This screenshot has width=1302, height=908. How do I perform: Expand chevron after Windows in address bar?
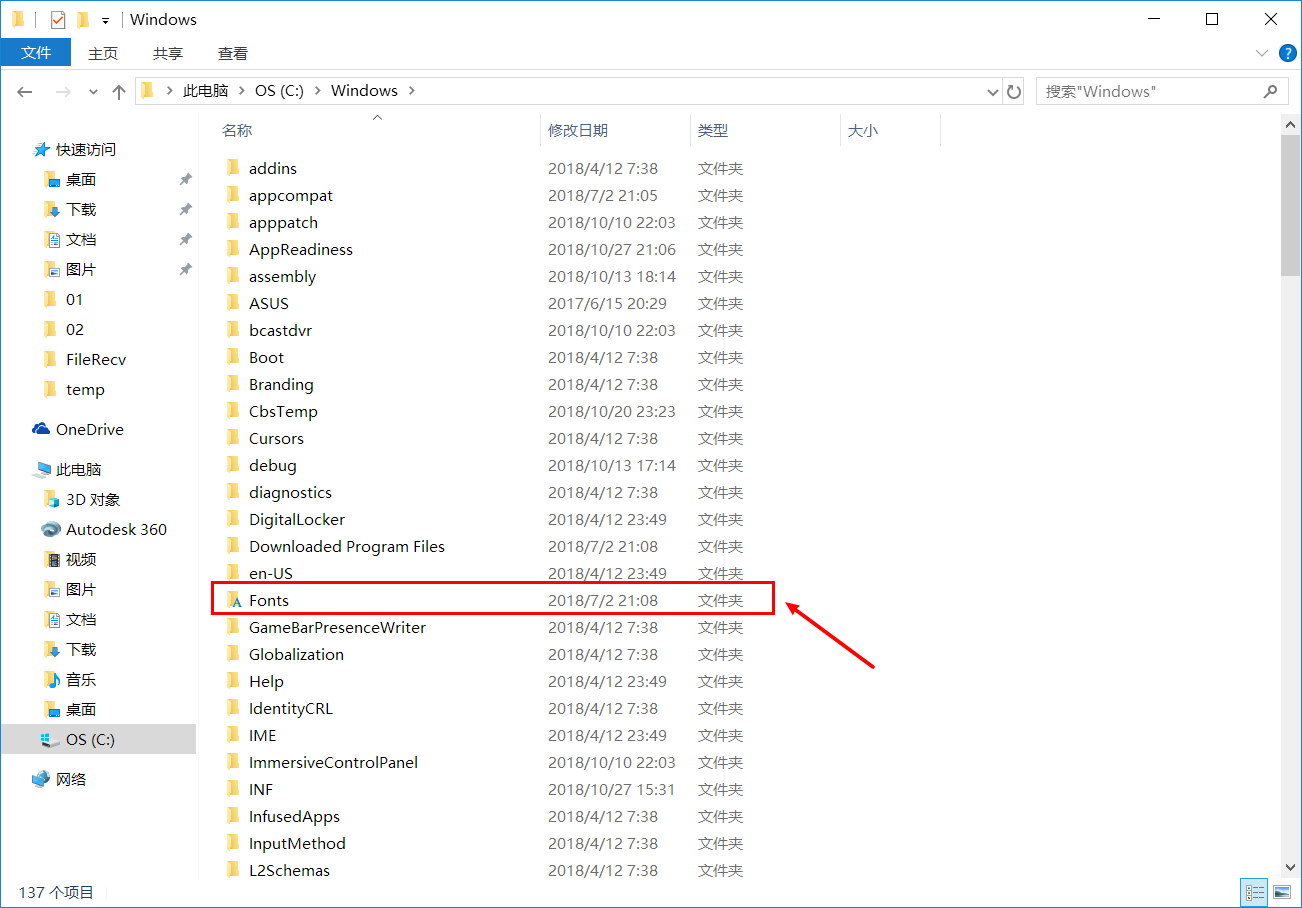(x=411, y=91)
